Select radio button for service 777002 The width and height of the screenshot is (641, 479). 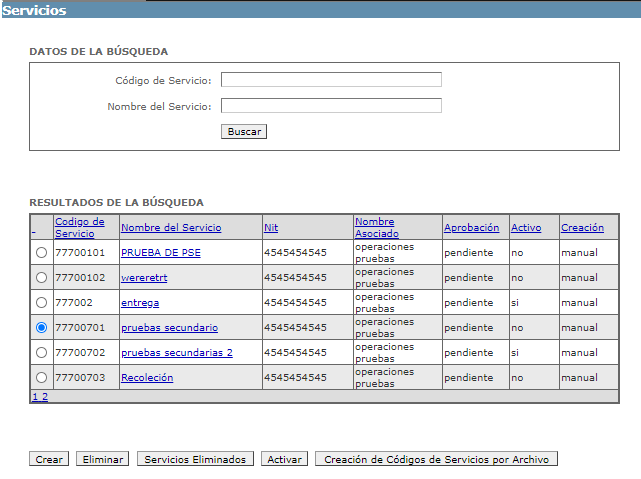[41, 302]
